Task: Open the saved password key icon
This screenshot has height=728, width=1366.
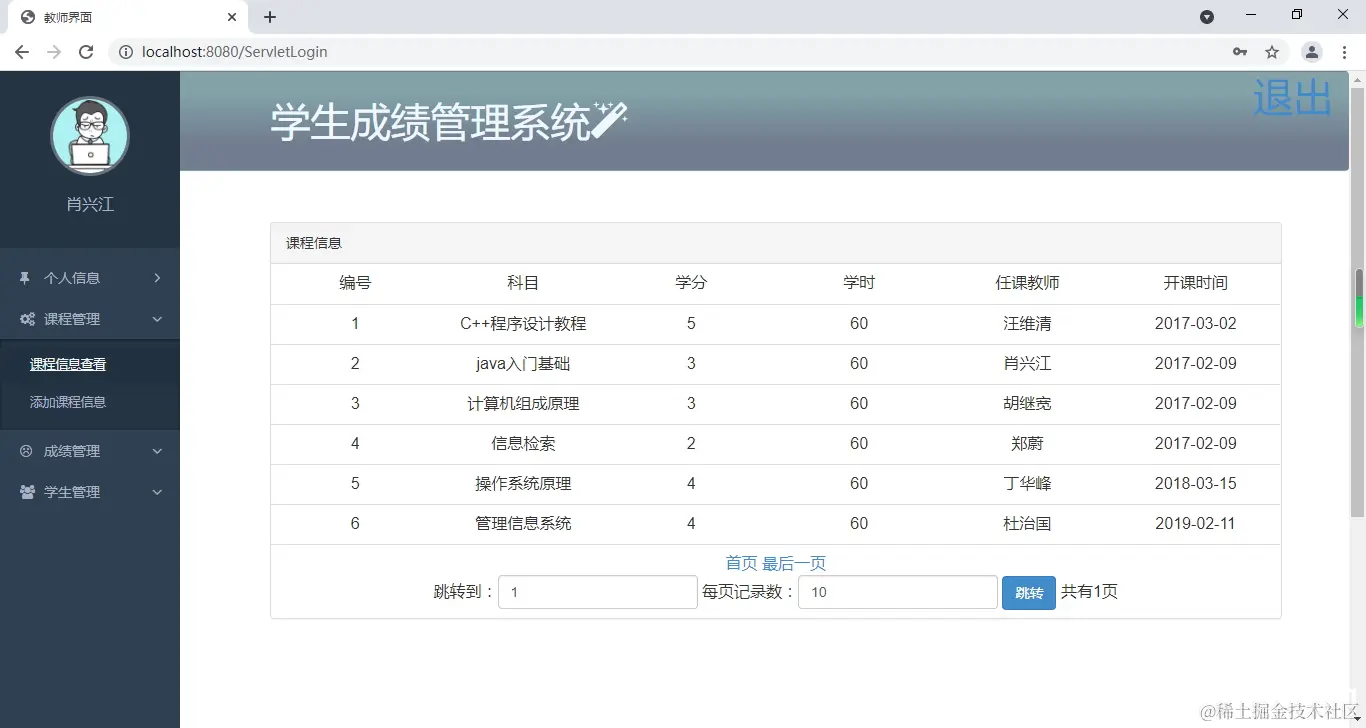Action: 1240,52
